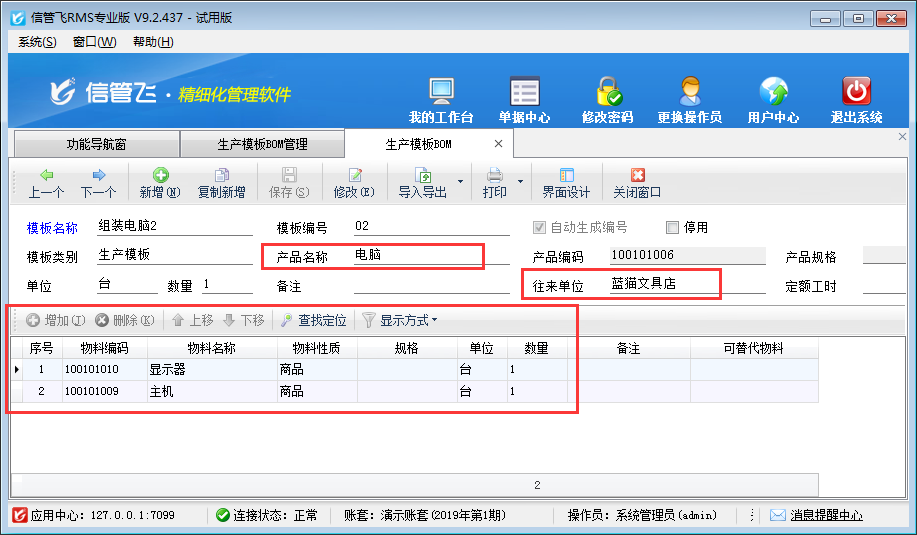Viewport: 917px width, 535px height.
Task: Click the Change Password (修改密码) icon
Action: point(607,100)
